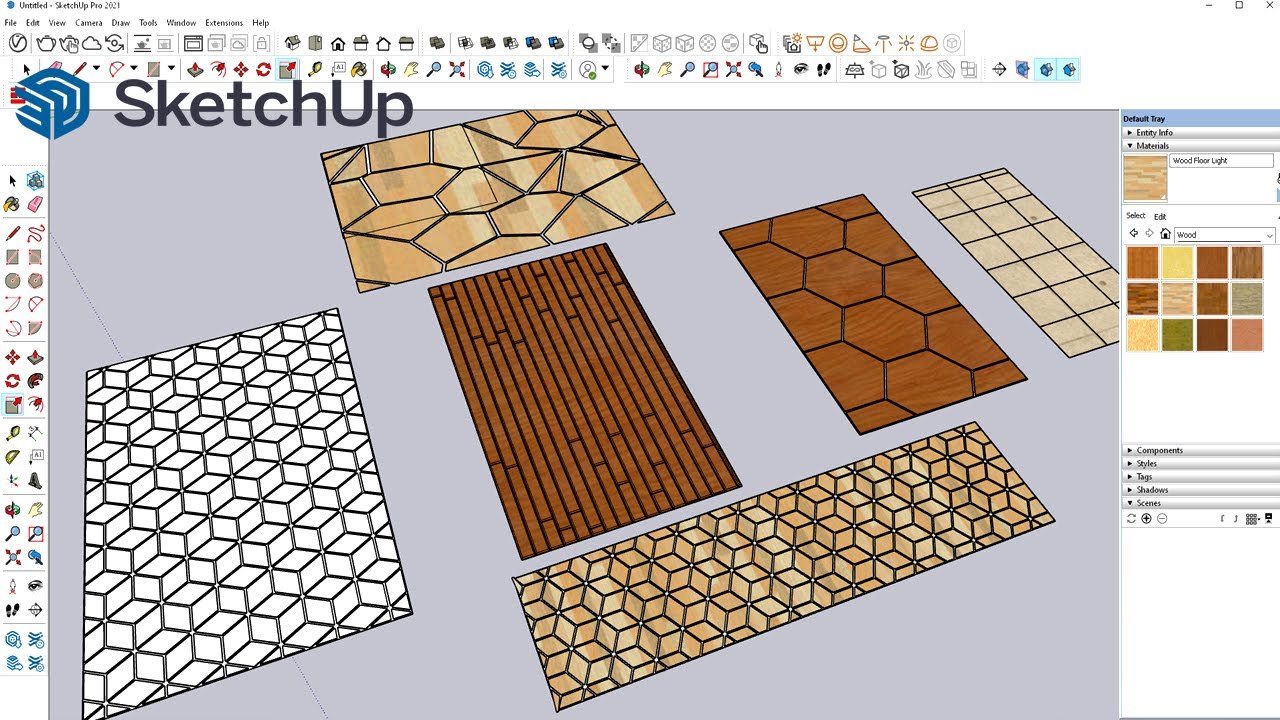Open the File menu

click(x=10, y=22)
